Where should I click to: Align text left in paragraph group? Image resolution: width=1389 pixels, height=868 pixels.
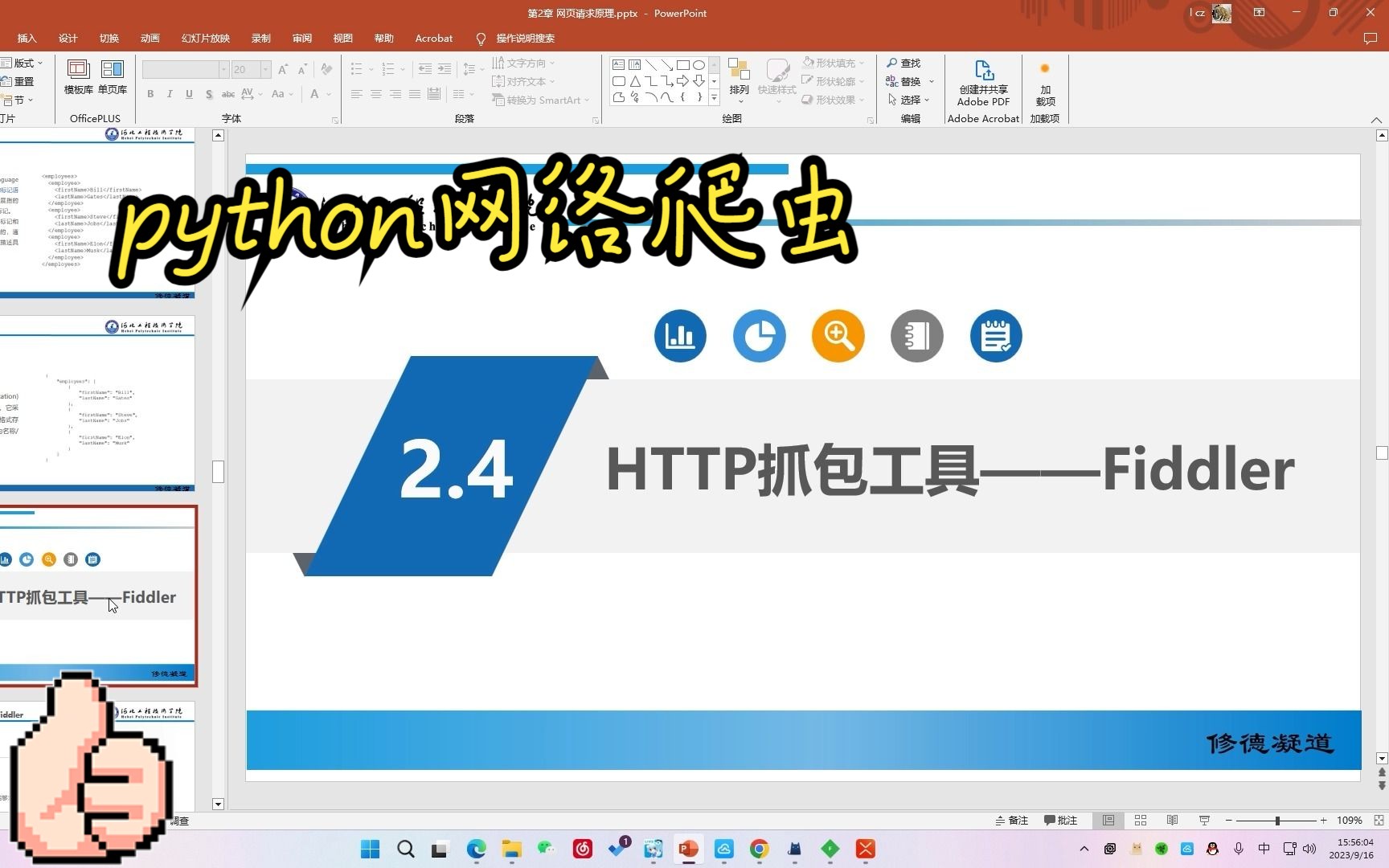357,94
